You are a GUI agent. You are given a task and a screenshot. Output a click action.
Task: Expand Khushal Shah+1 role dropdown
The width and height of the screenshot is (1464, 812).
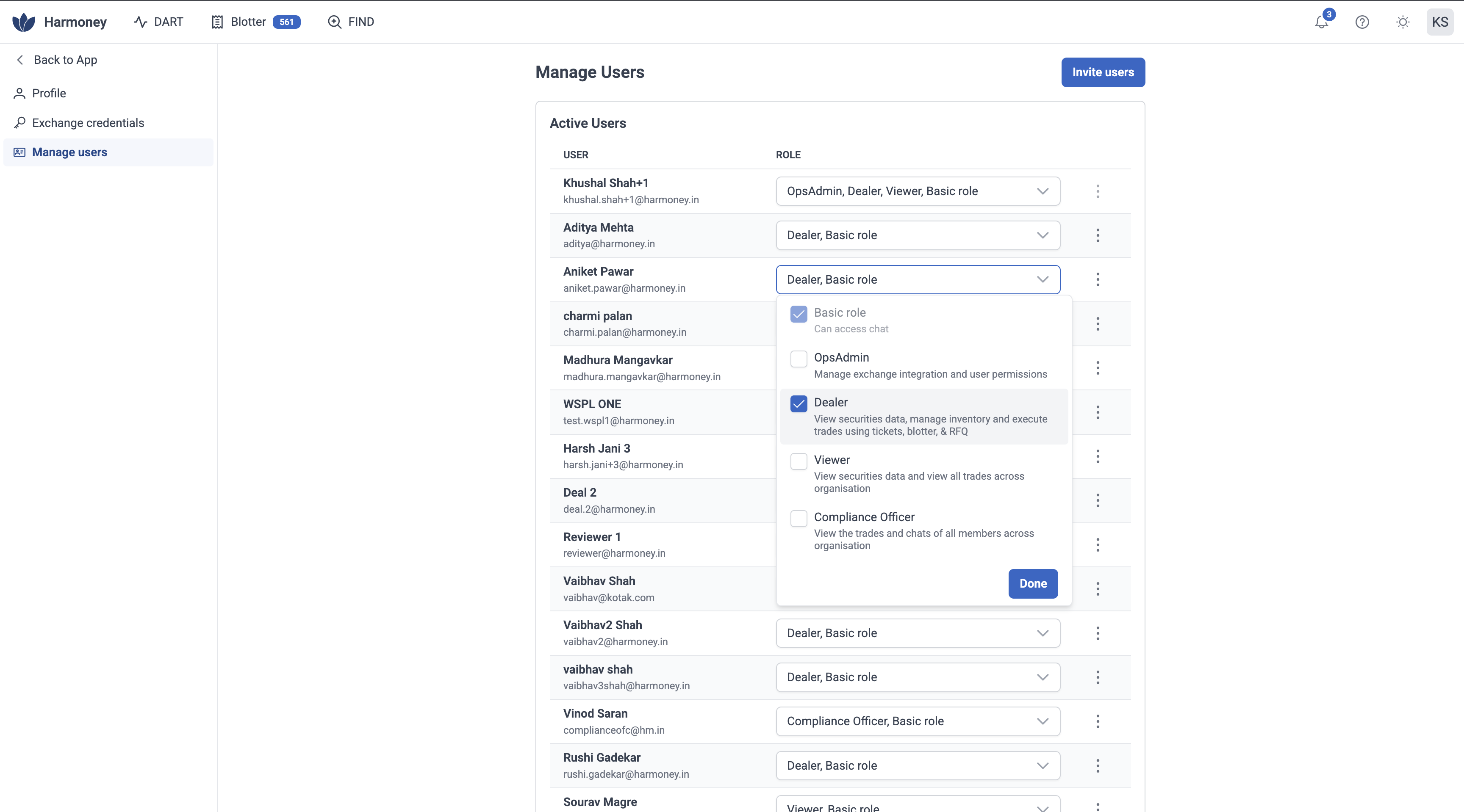coord(917,191)
